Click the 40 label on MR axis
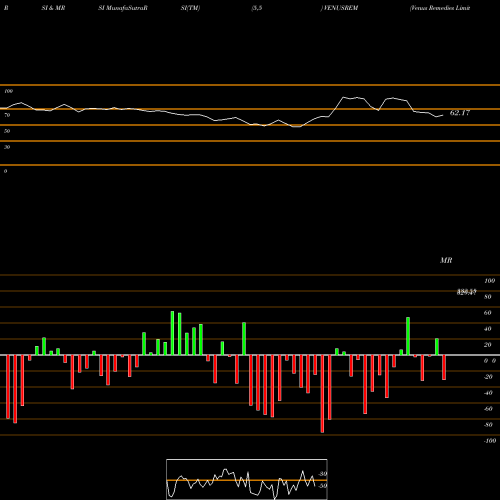This screenshot has height=500, width=500. pos(487,329)
